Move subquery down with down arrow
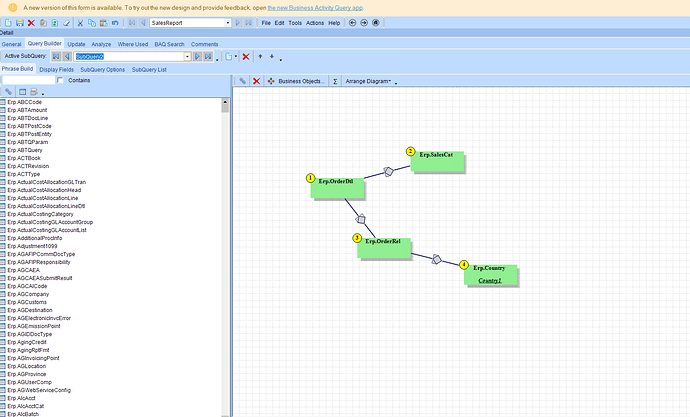 click(x=272, y=56)
